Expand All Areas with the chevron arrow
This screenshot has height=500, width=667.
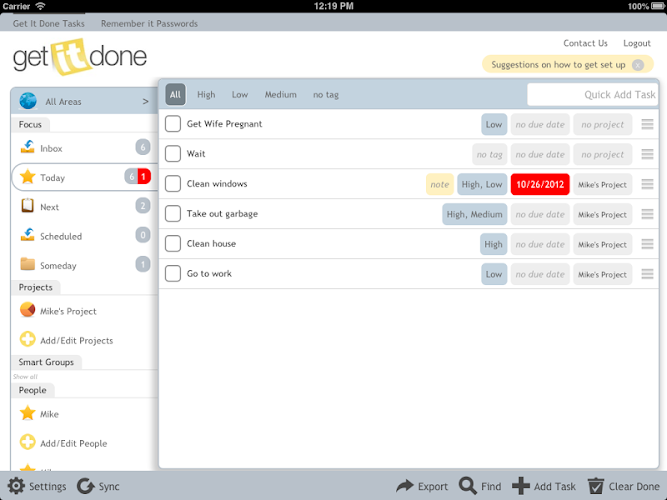click(x=145, y=101)
